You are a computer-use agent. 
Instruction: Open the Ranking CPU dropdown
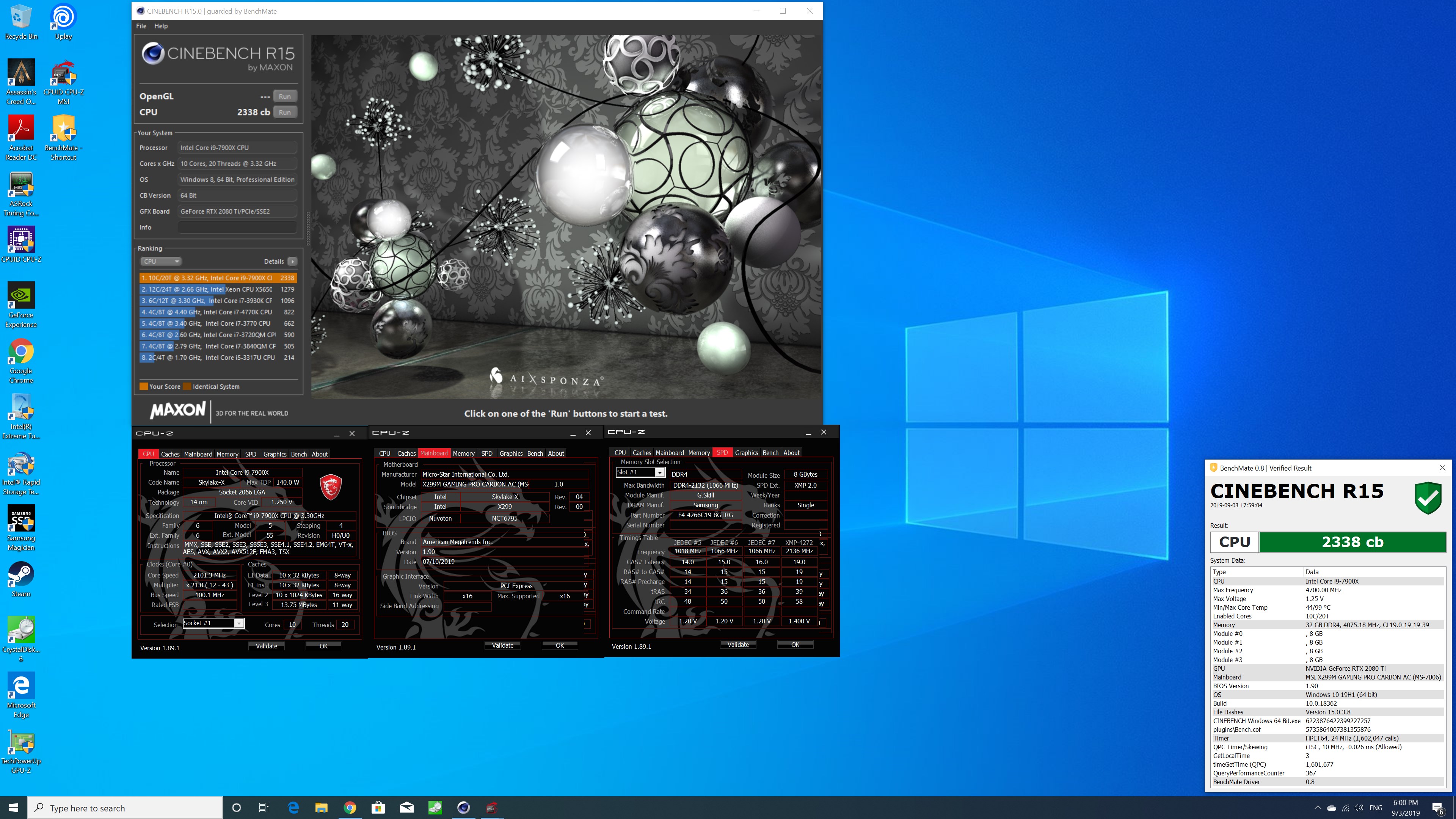pyautogui.click(x=160, y=261)
